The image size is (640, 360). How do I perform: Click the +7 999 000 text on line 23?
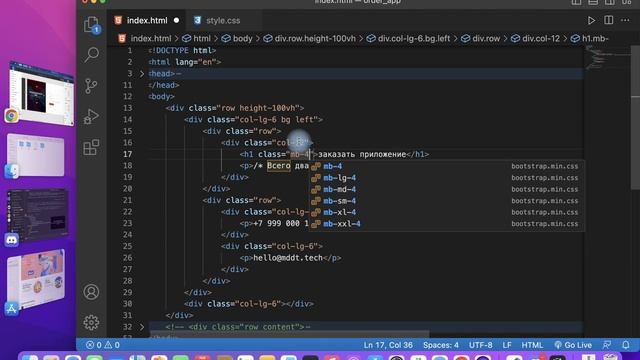[281, 223]
